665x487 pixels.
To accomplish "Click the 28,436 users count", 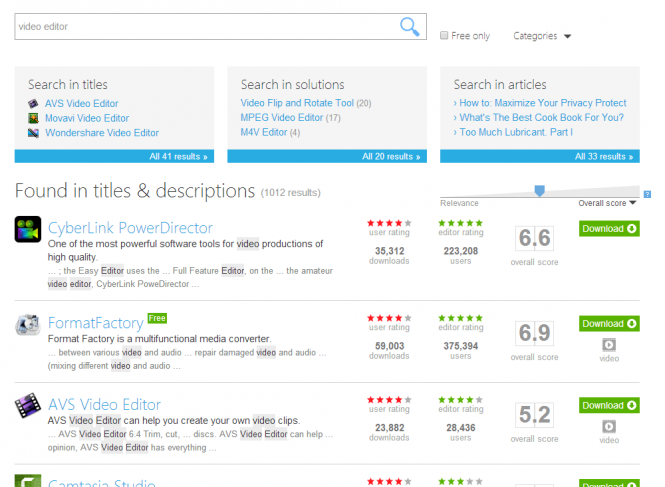I will [x=461, y=428].
